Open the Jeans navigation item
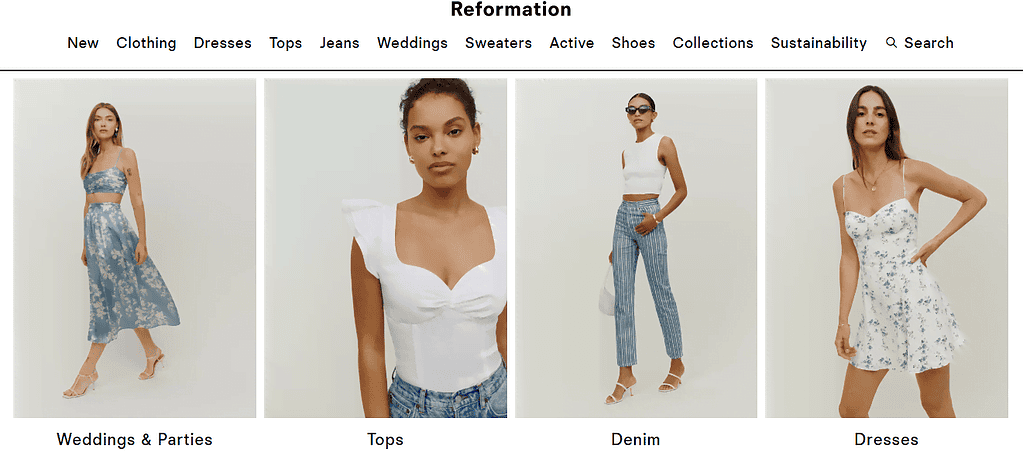 [x=339, y=43]
